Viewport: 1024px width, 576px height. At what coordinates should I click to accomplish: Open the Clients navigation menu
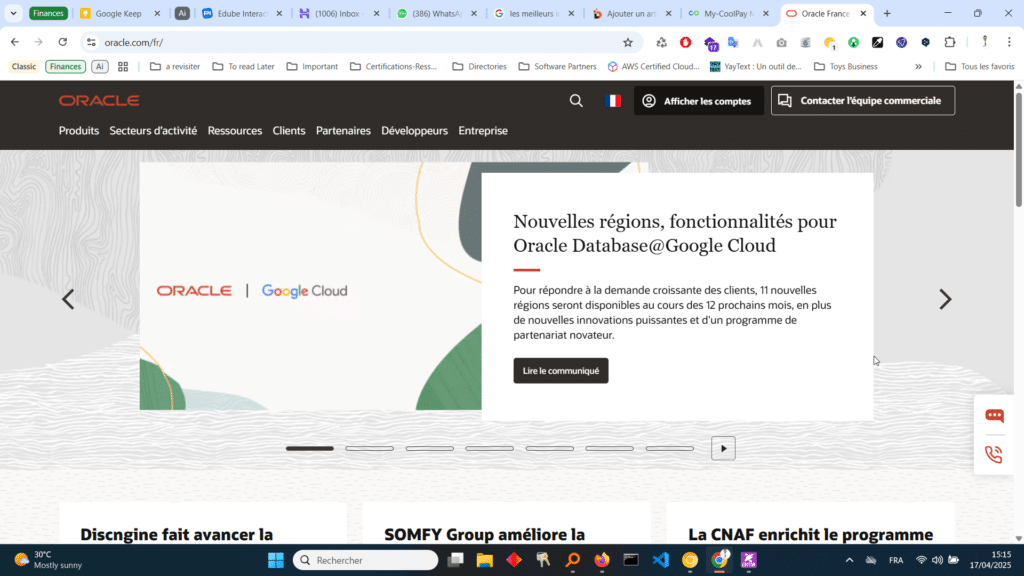pyautogui.click(x=289, y=131)
